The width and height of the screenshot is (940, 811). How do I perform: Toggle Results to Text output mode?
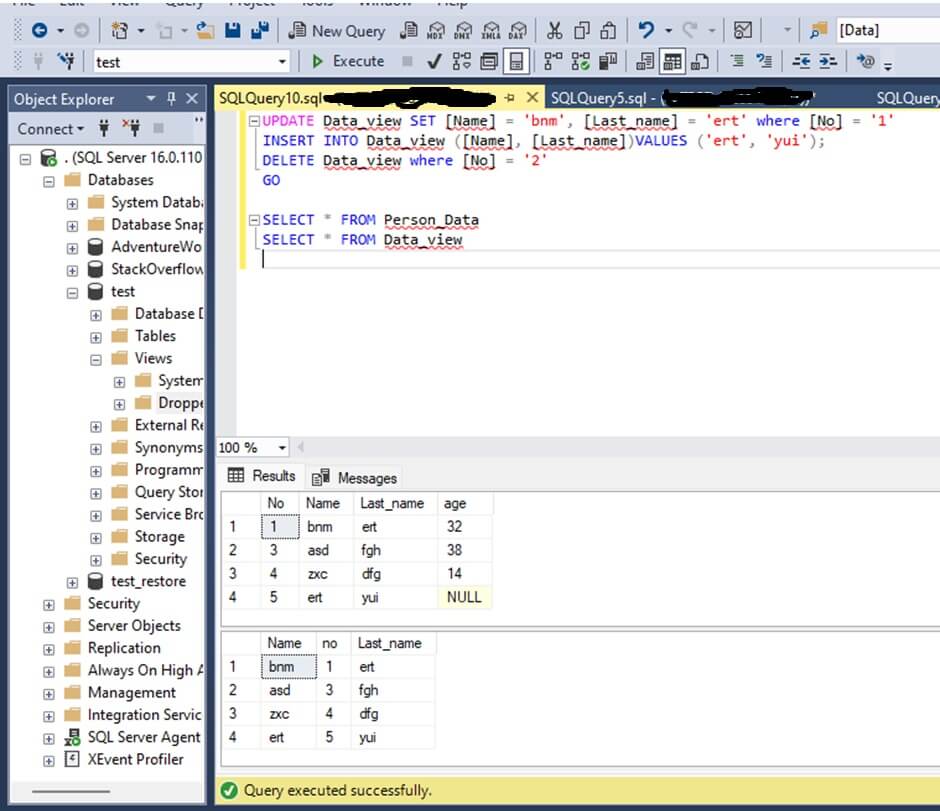coord(645,61)
